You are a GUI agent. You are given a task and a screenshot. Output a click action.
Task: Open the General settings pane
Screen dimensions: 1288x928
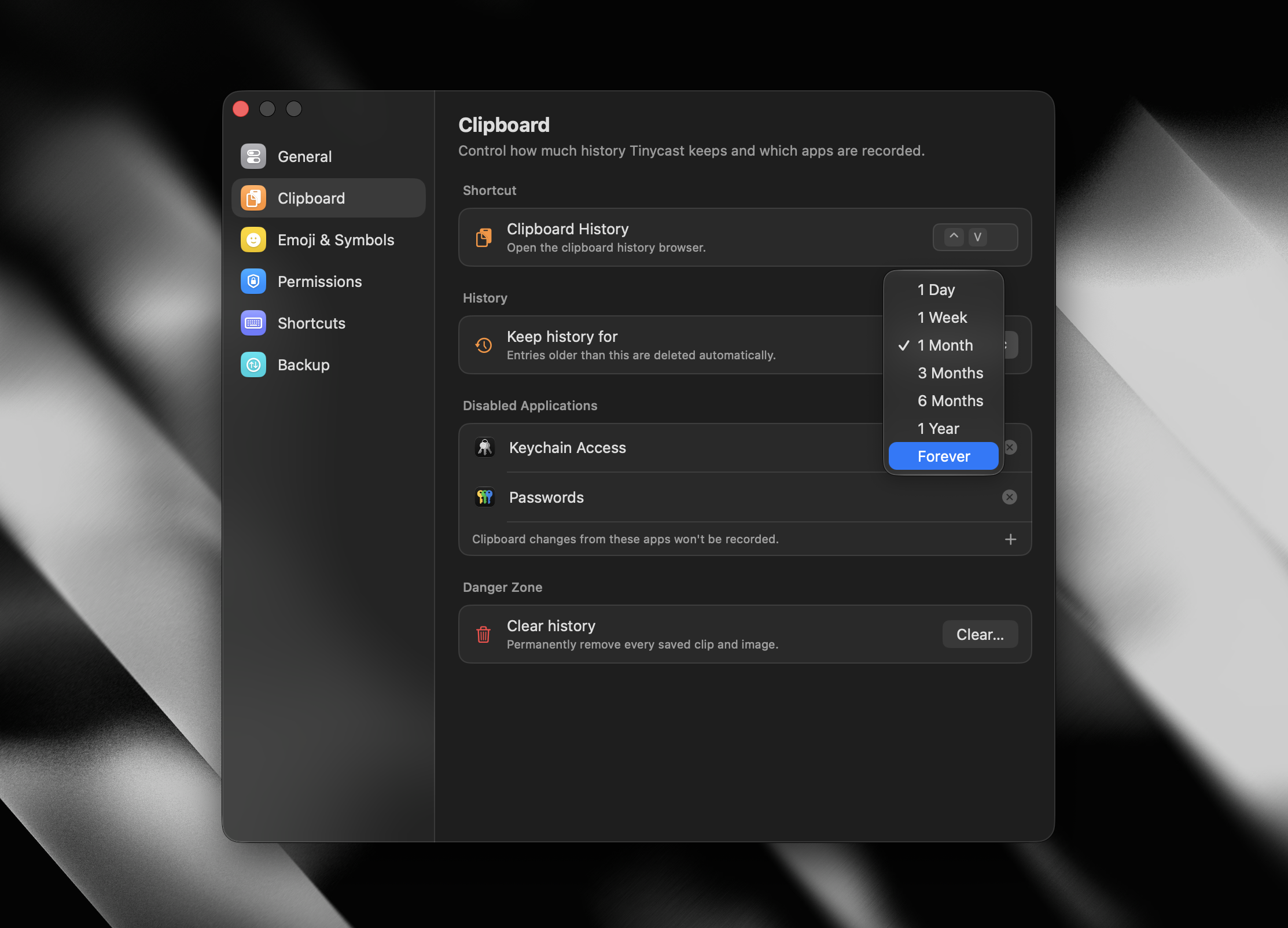click(x=328, y=156)
